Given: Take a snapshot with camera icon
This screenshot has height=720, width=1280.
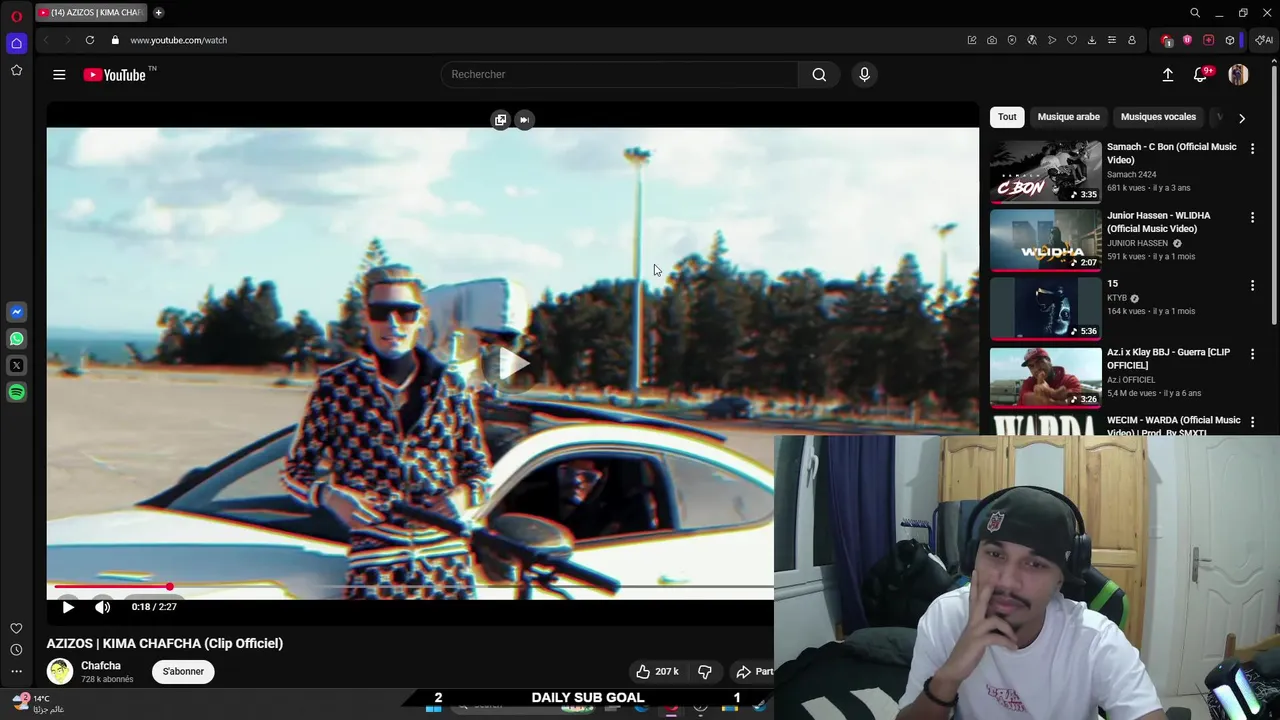Looking at the screenshot, I should coord(992,40).
